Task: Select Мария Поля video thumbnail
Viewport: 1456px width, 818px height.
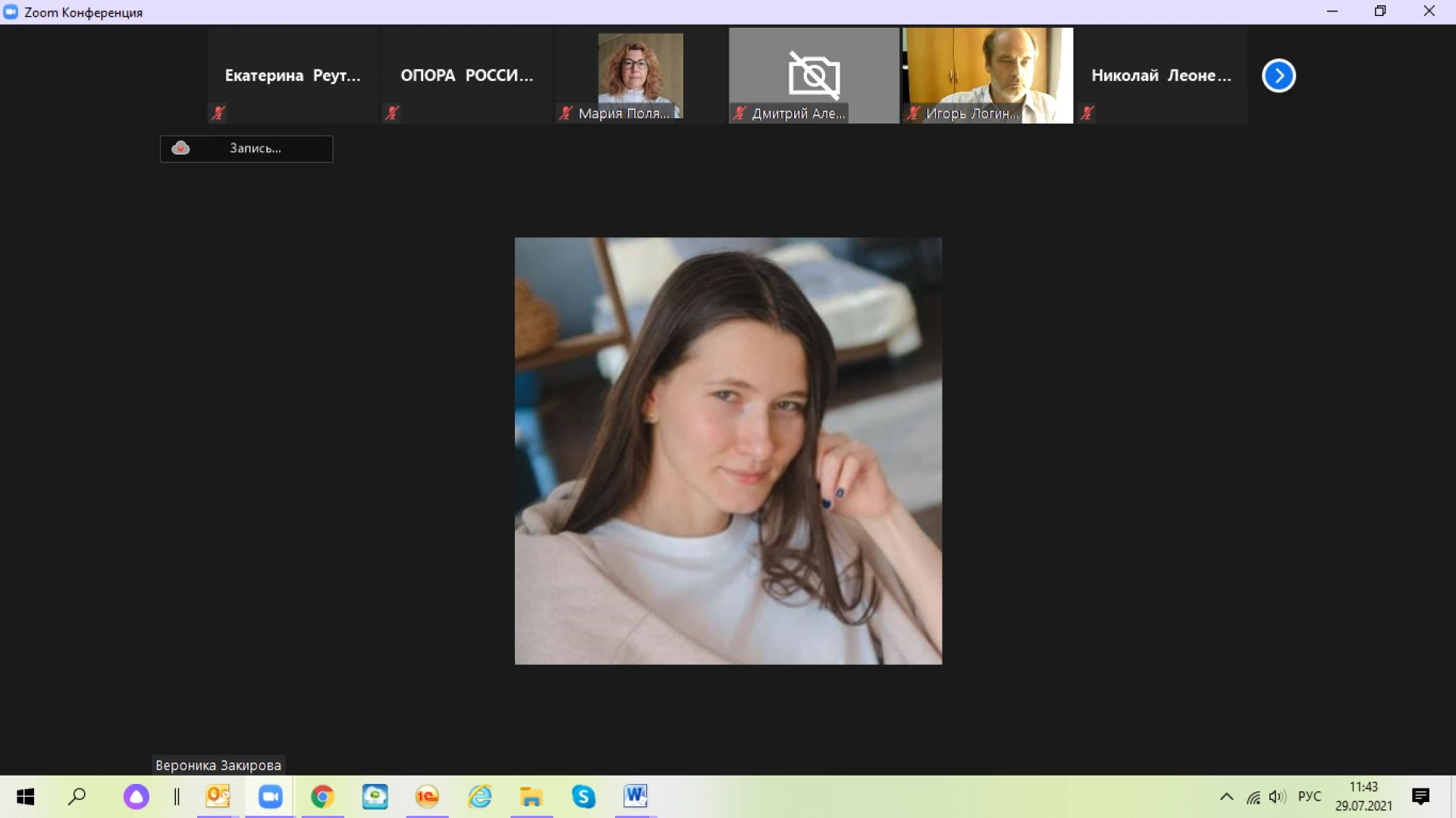Action: [x=641, y=76]
